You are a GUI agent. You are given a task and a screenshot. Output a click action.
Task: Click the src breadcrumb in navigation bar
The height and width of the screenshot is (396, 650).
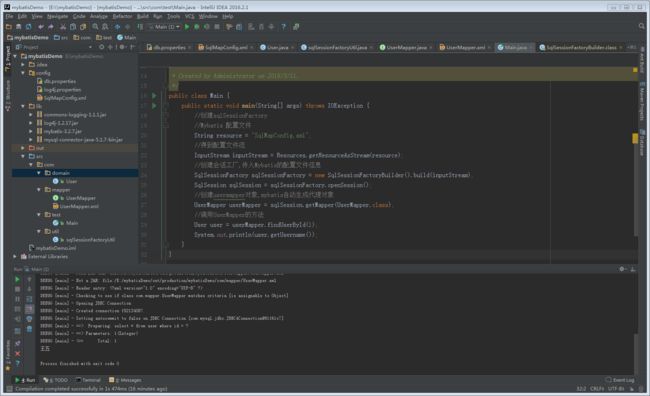(61, 37)
